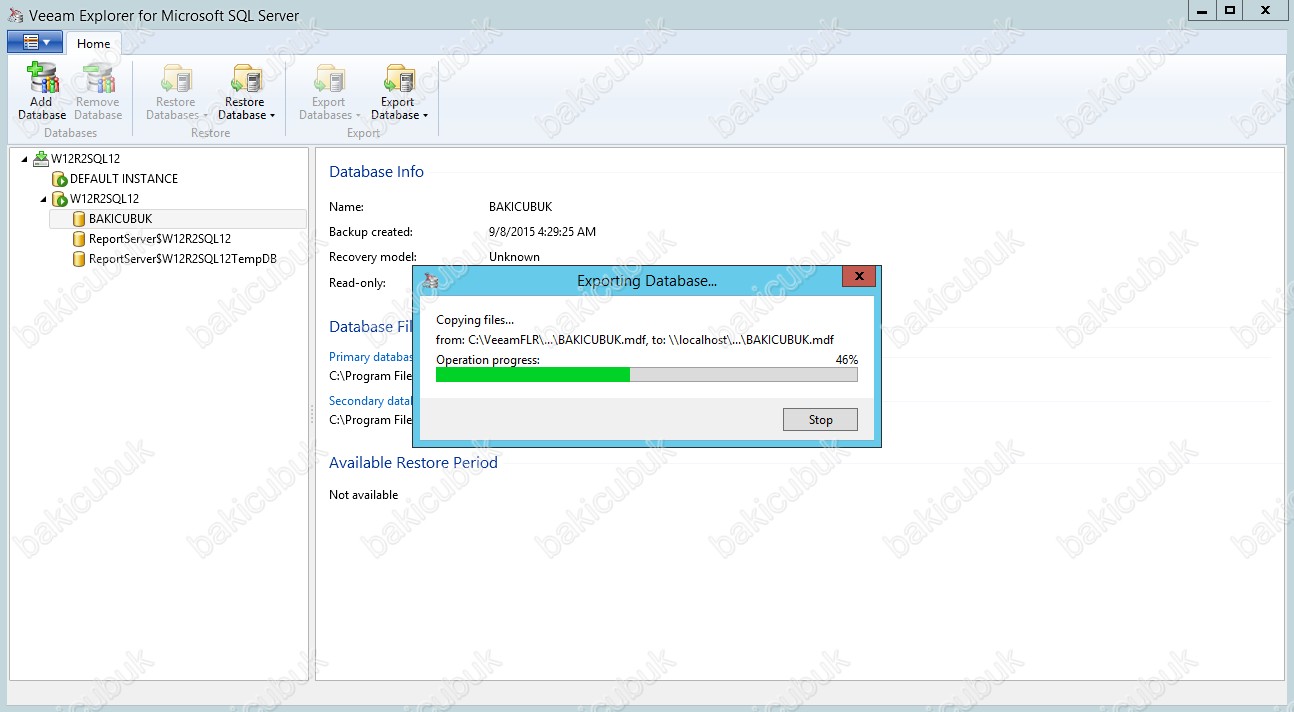This screenshot has height=712, width=1294.
Task: Click the BAKICUBUK value beside Name
Action: click(x=520, y=207)
